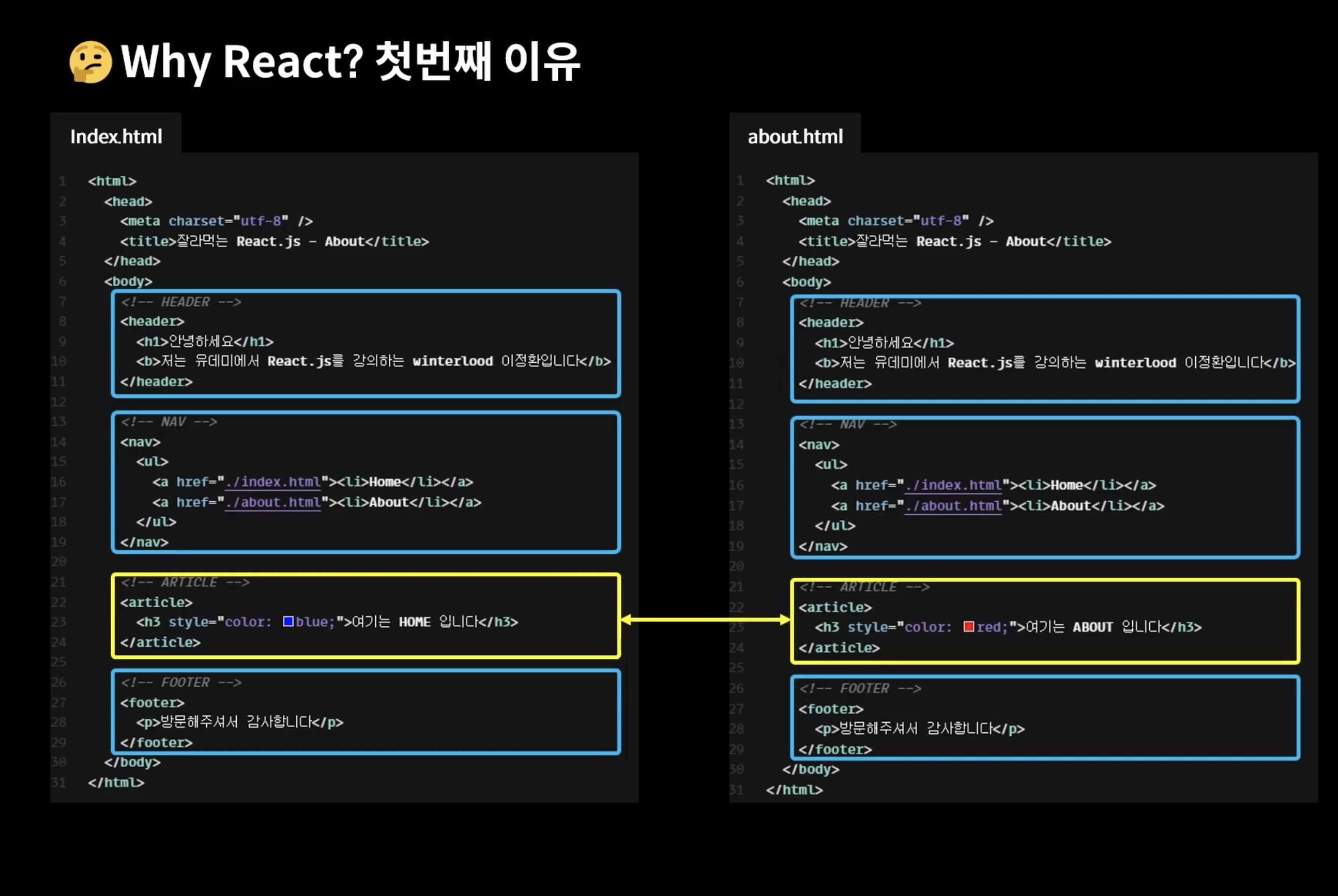The width and height of the screenshot is (1338, 896).
Task: Click the meta charset line in Index.html
Action: point(216,221)
